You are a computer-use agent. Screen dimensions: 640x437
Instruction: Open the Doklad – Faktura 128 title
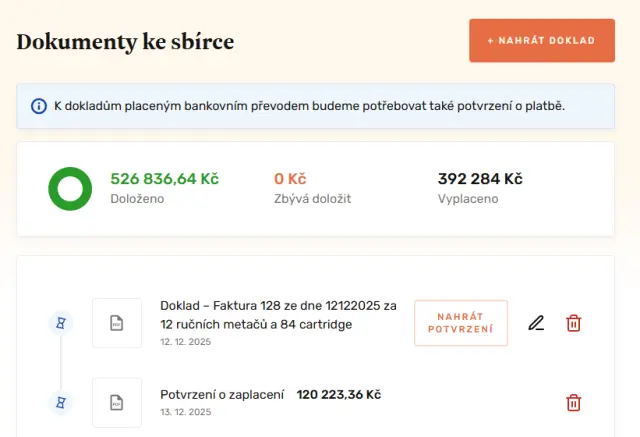tap(278, 314)
